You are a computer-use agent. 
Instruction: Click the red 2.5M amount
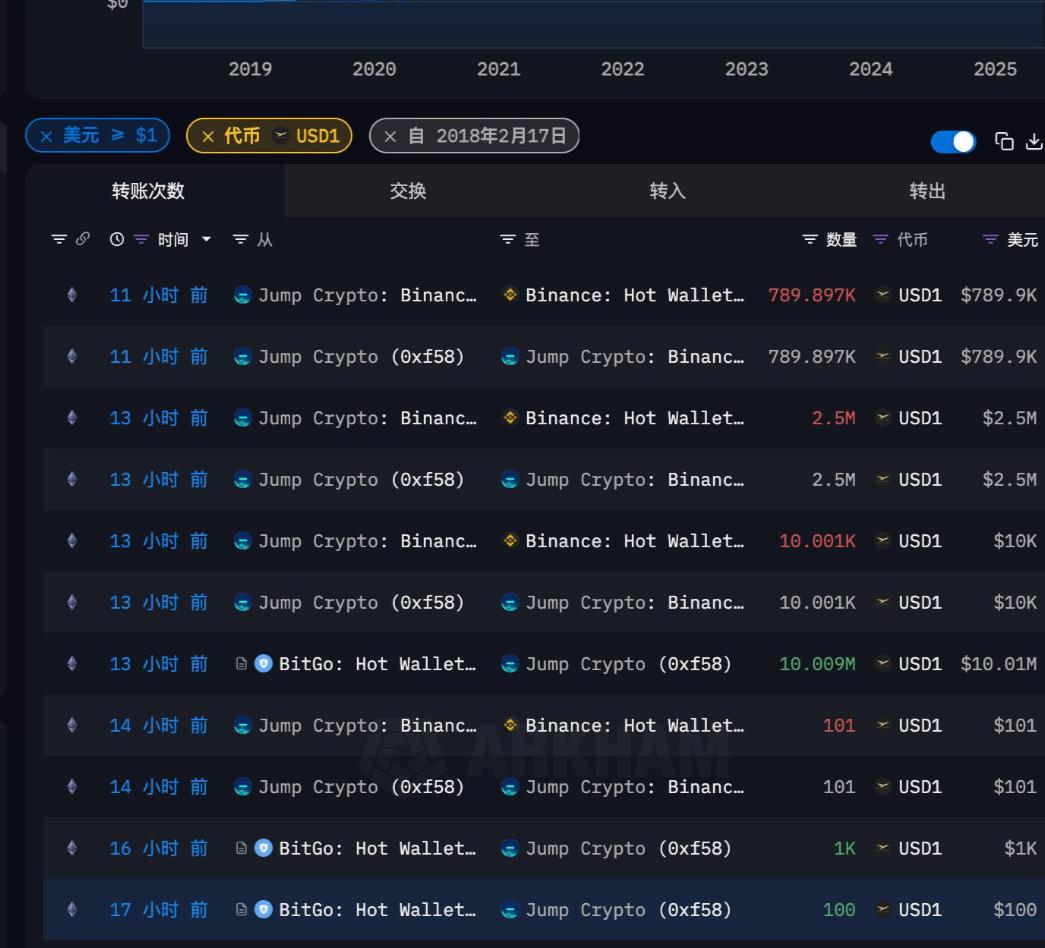pos(834,418)
